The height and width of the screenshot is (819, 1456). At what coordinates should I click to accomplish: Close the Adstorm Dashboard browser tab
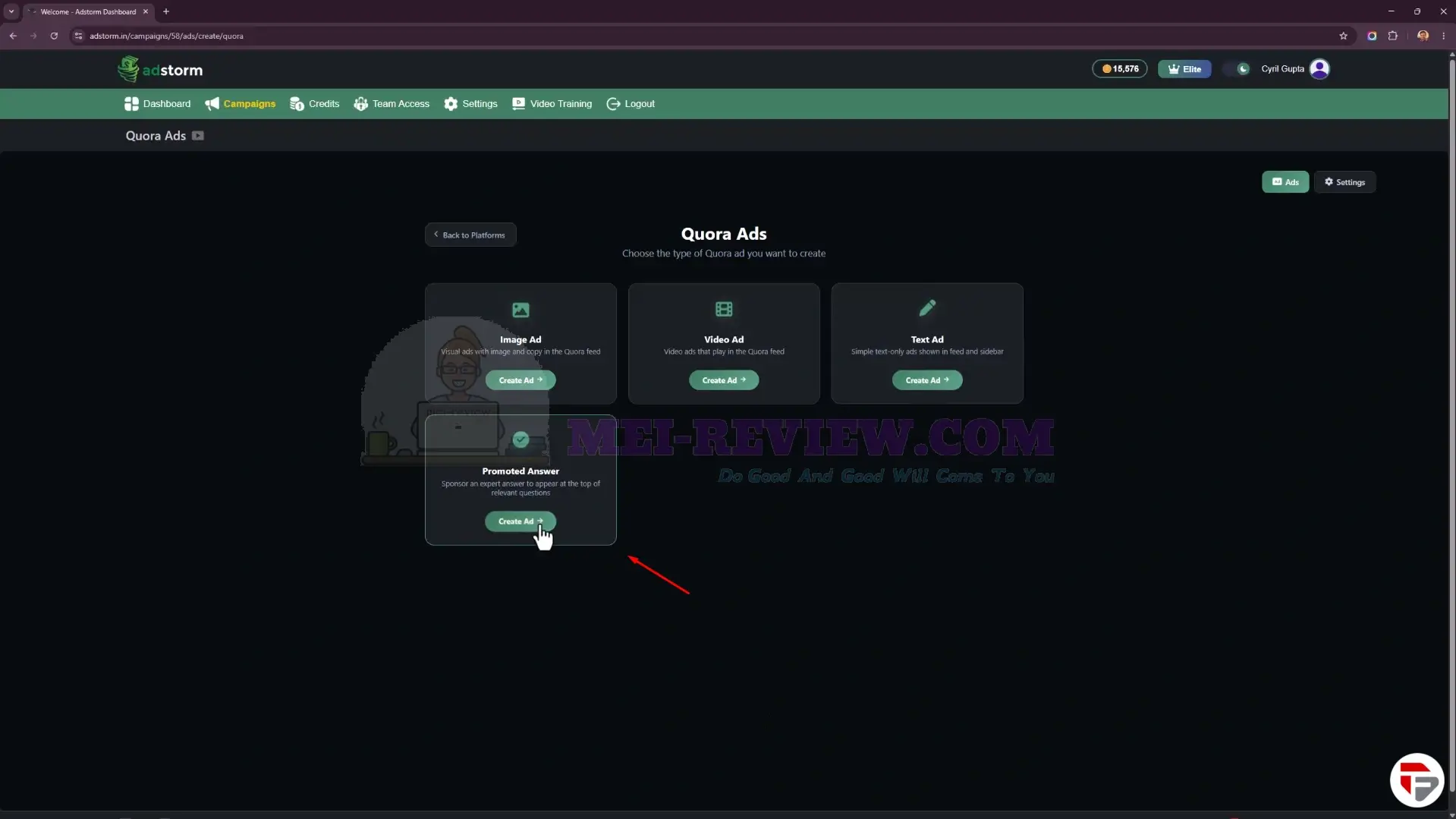[x=146, y=11]
